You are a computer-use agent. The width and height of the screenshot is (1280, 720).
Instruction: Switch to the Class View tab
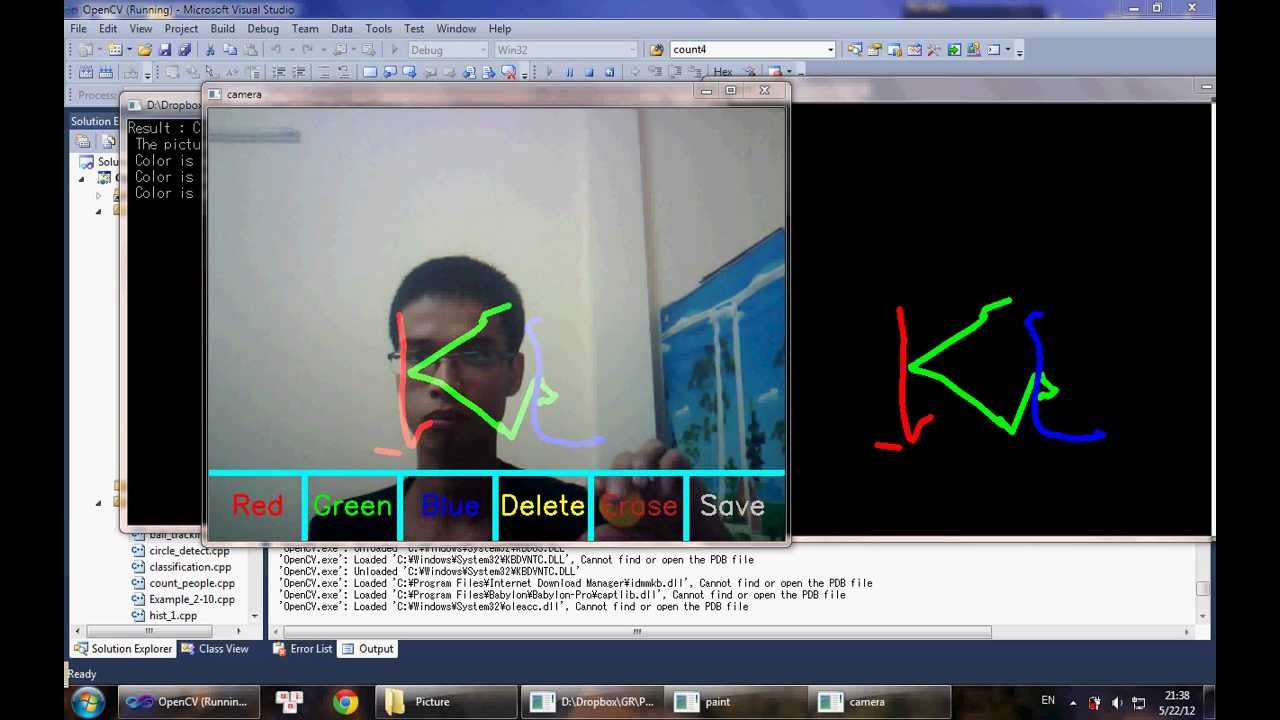[x=216, y=649]
